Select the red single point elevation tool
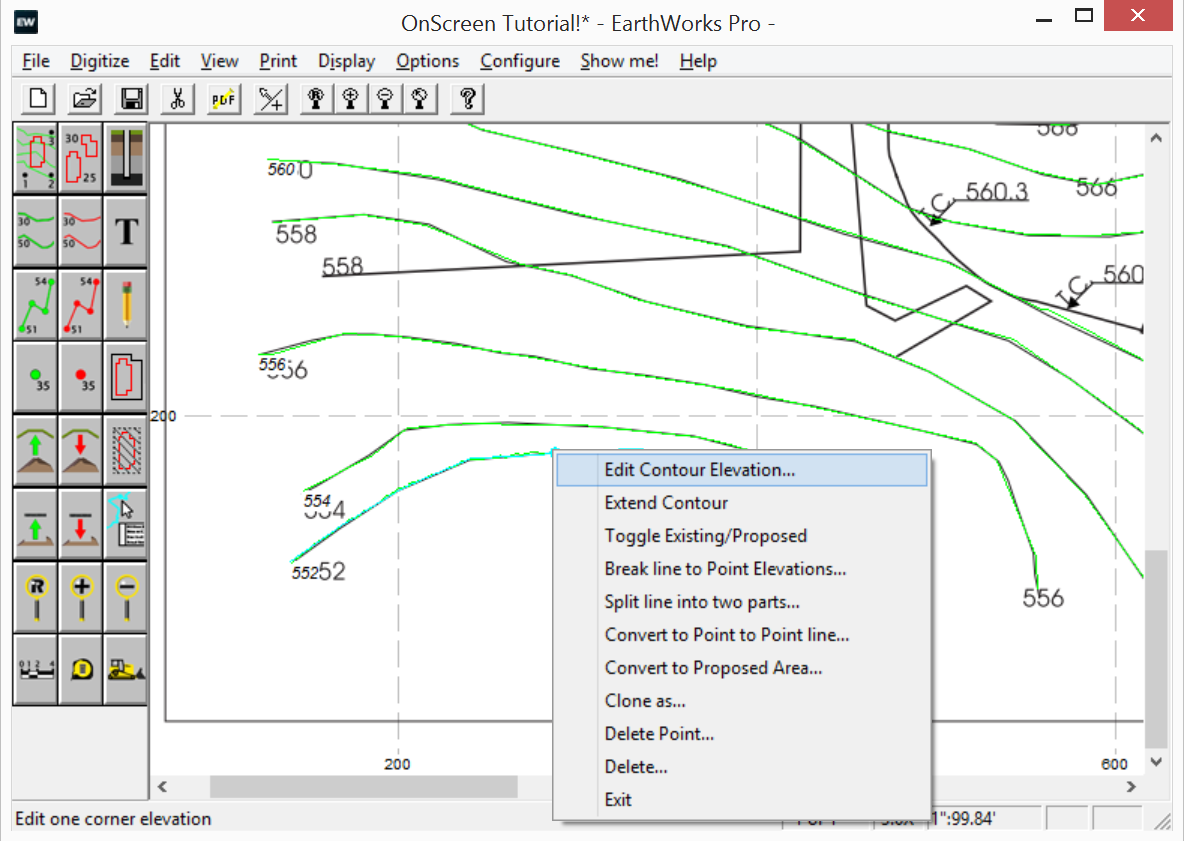This screenshot has width=1184, height=841. point(81,377)
